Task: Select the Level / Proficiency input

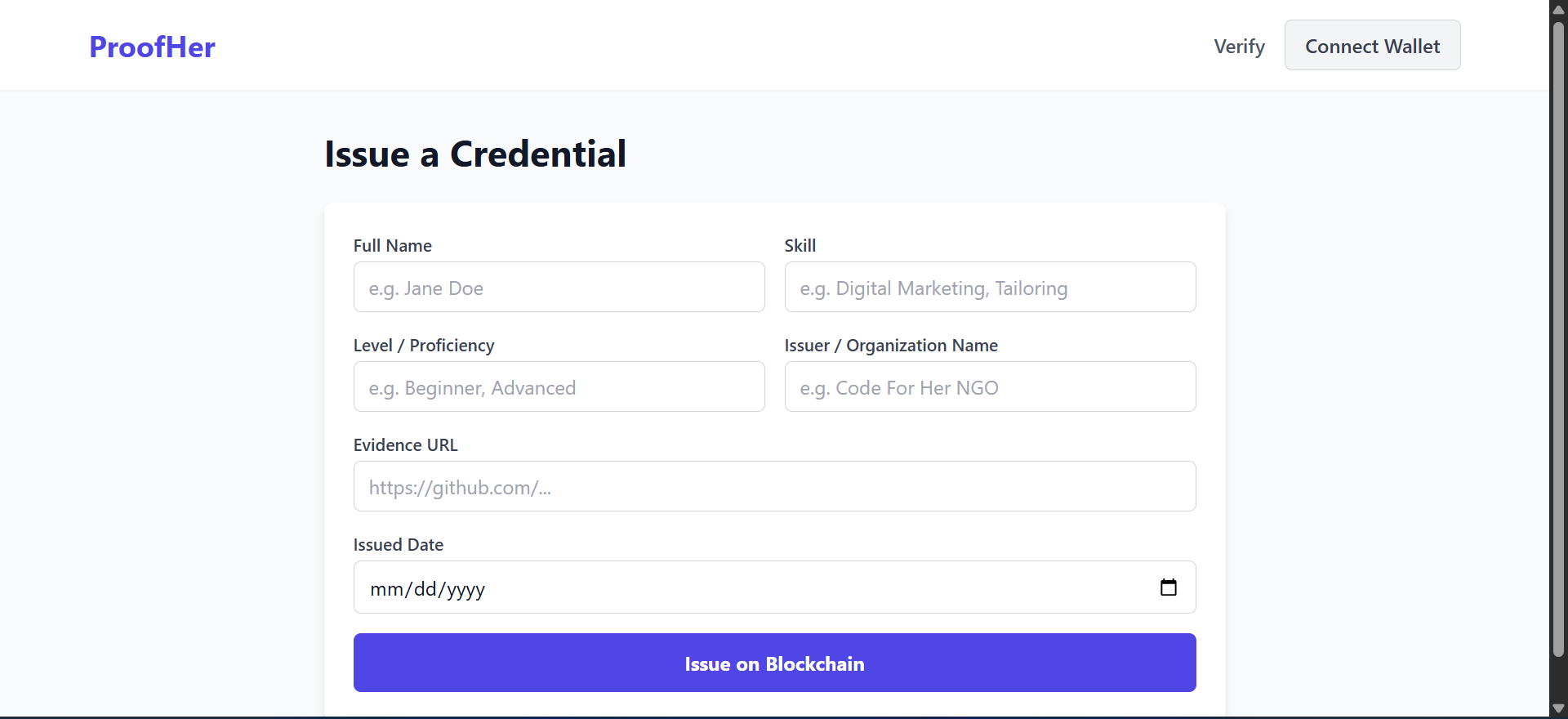Action: click(x=559, y=386)
